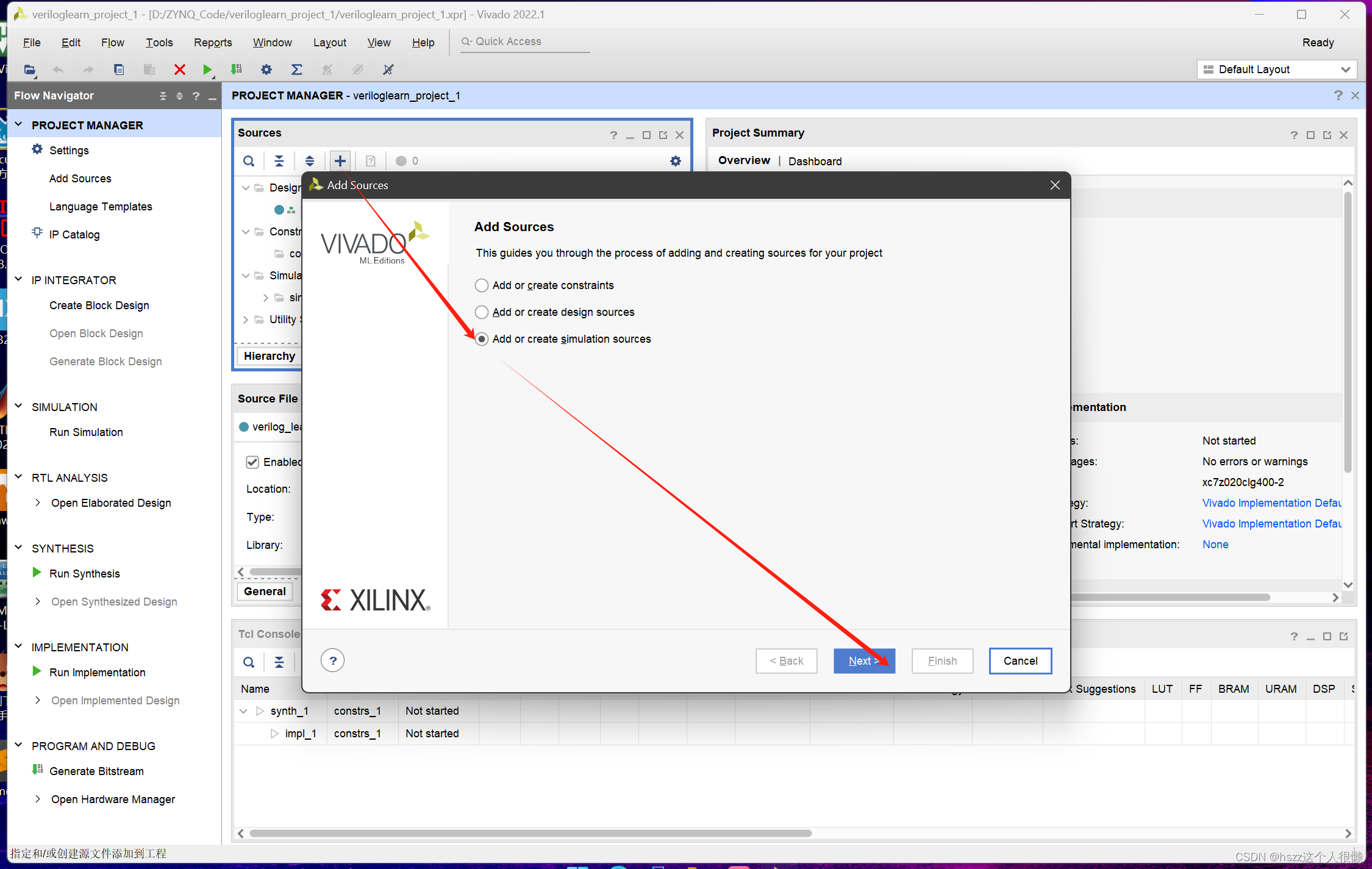Click the plus Add Sources icon

[340, 161]
